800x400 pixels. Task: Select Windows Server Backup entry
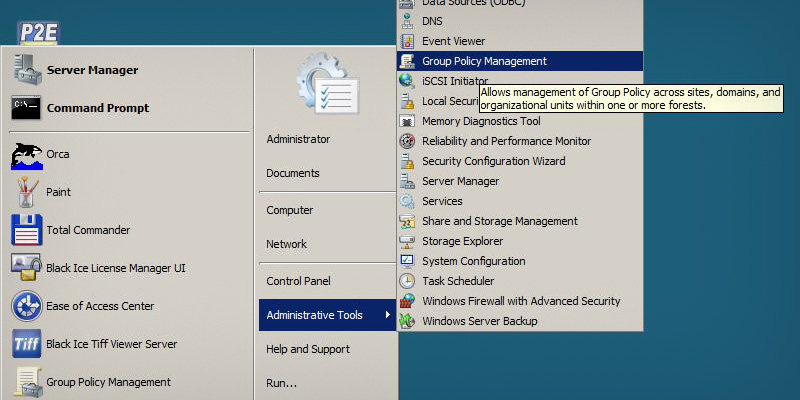coord(479,321)
